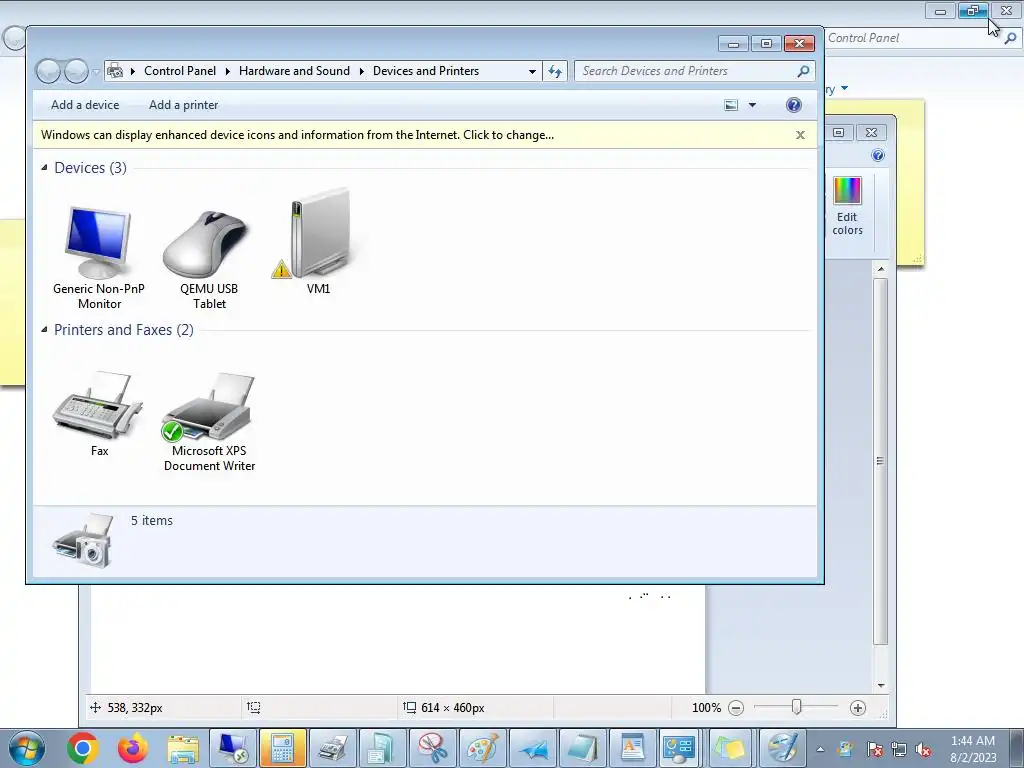The height and width of the screenshot is (768, 1024).
Task: Switch to Control Panel taskbar button
Action: [x=679, y=748]
